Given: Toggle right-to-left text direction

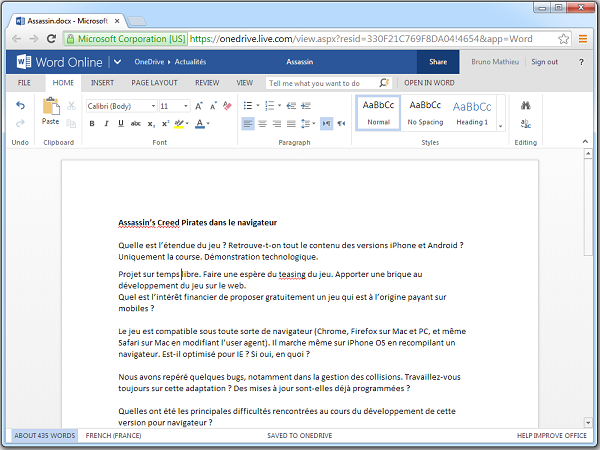Looking at the screenshot, I should tap(341, 124).
